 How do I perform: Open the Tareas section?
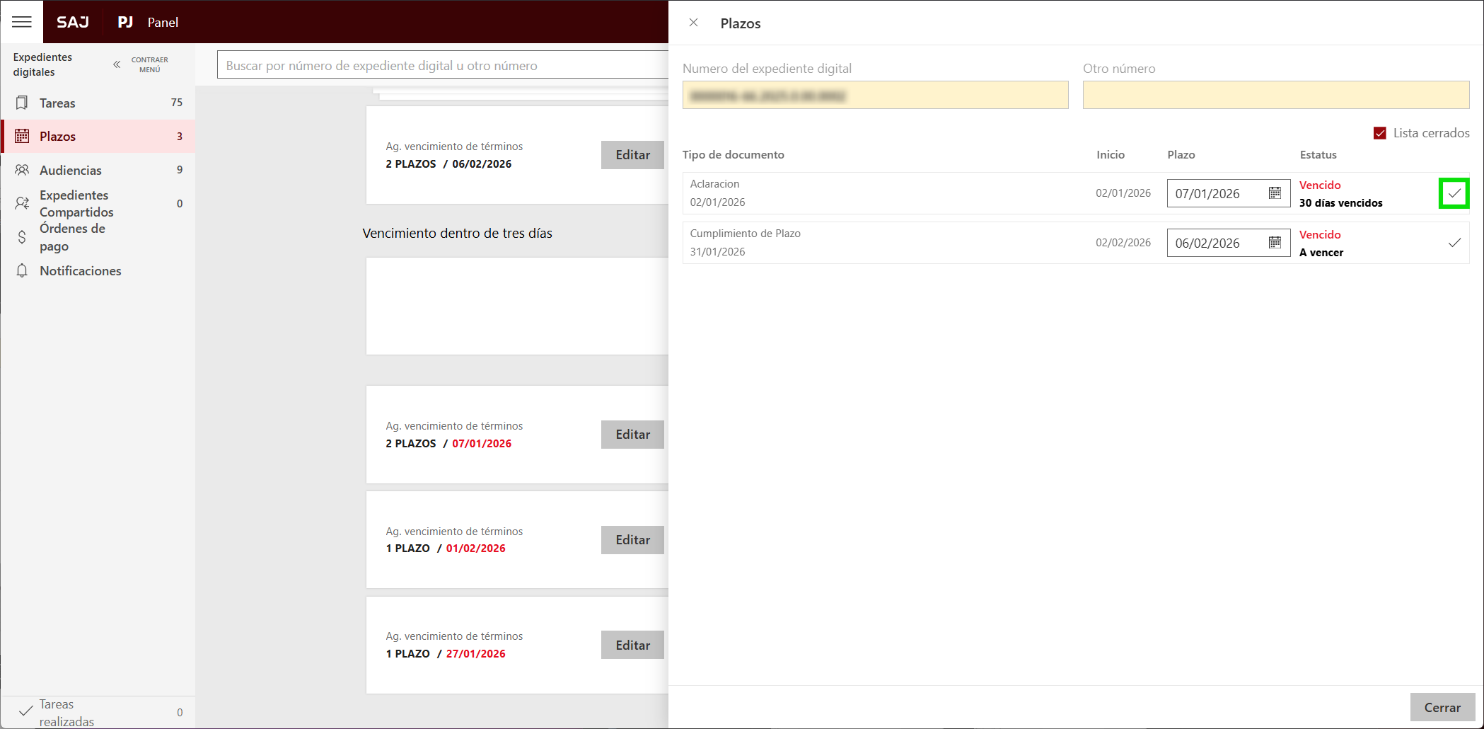(57, 103)
